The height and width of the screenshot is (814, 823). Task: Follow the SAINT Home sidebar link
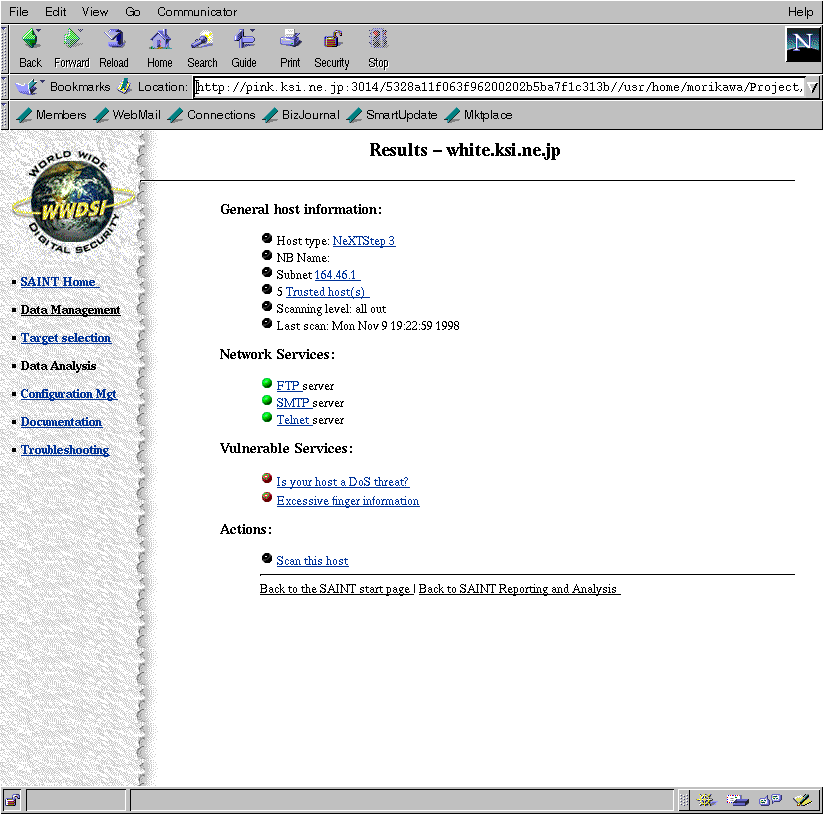point(59,282)
